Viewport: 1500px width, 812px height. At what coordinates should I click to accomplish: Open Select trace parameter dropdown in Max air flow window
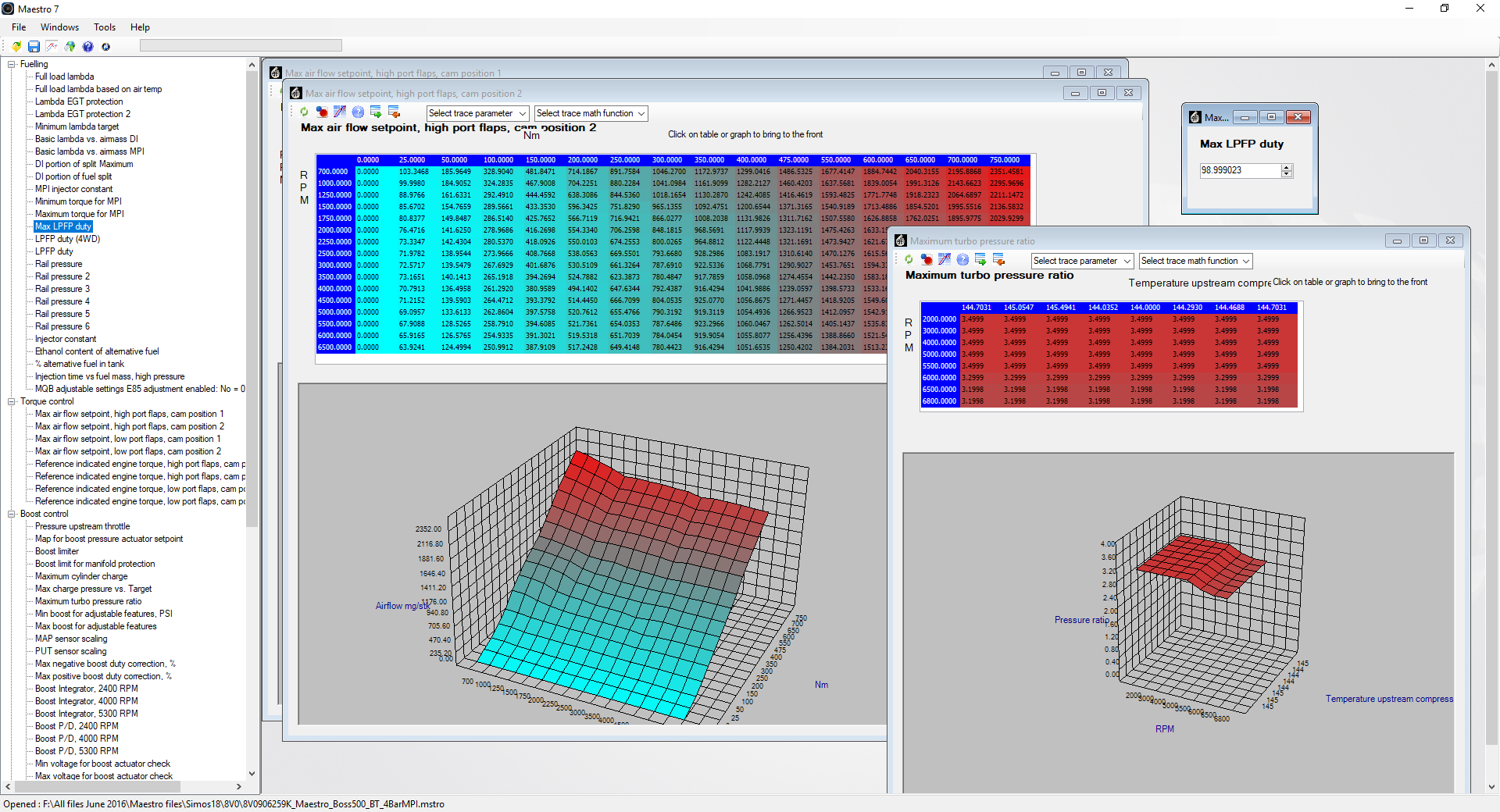[x=477, y=113]
